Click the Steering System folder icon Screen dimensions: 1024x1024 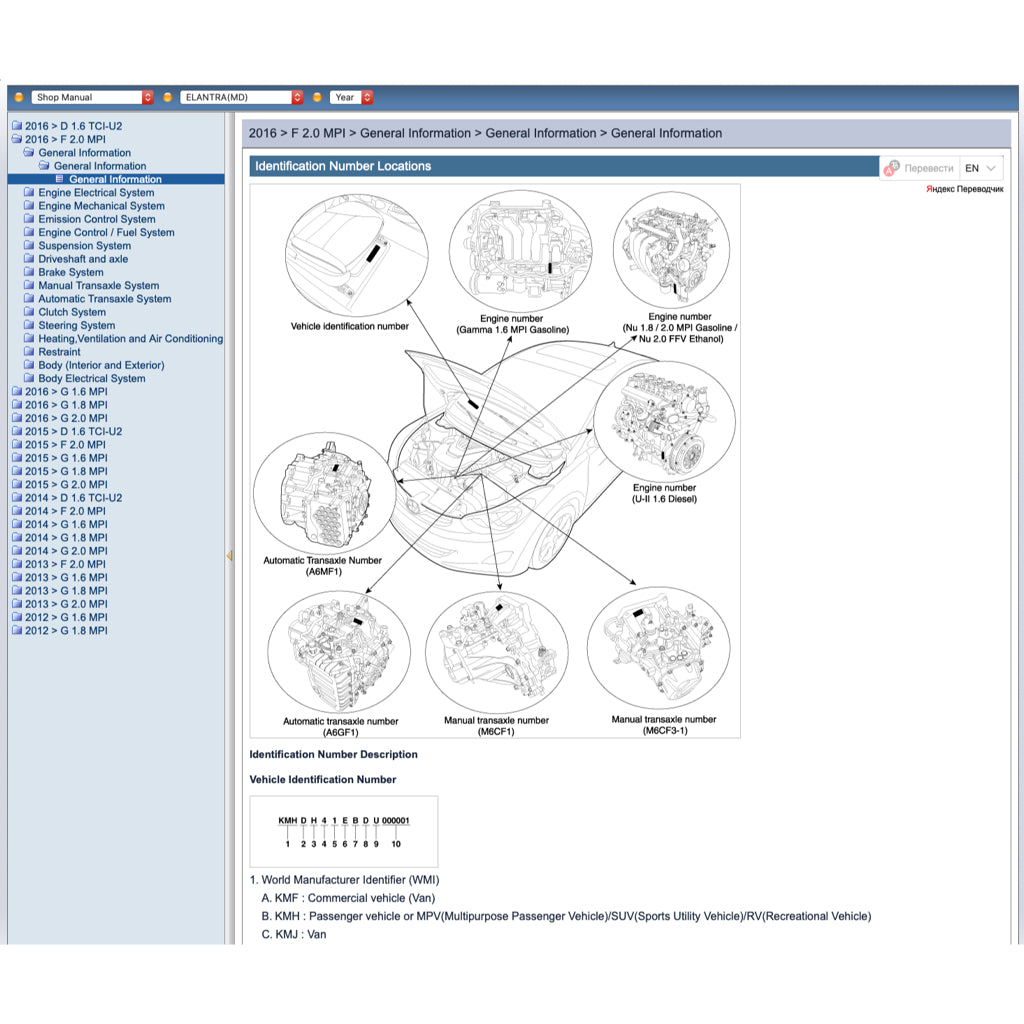pyautogui.click(x=29, y=325)
